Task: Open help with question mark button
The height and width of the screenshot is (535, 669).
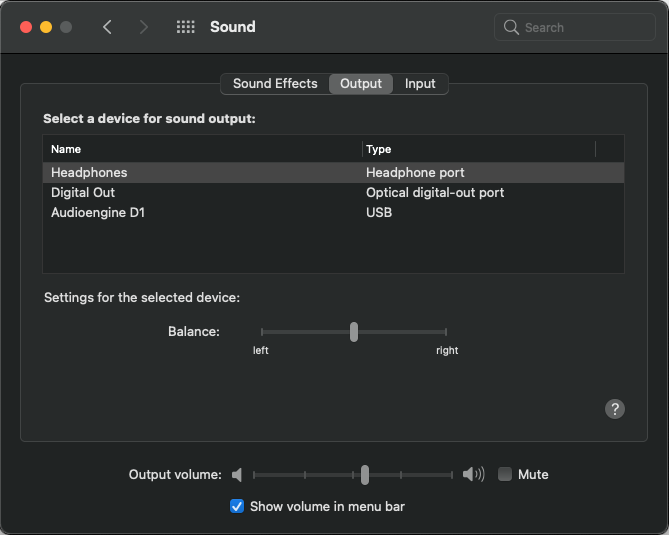Action: tap(615, 409)
